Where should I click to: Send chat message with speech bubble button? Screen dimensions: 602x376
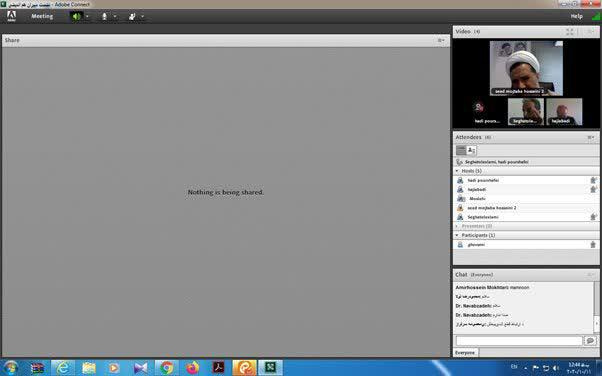pyautogui.click(x=590, y=341)
